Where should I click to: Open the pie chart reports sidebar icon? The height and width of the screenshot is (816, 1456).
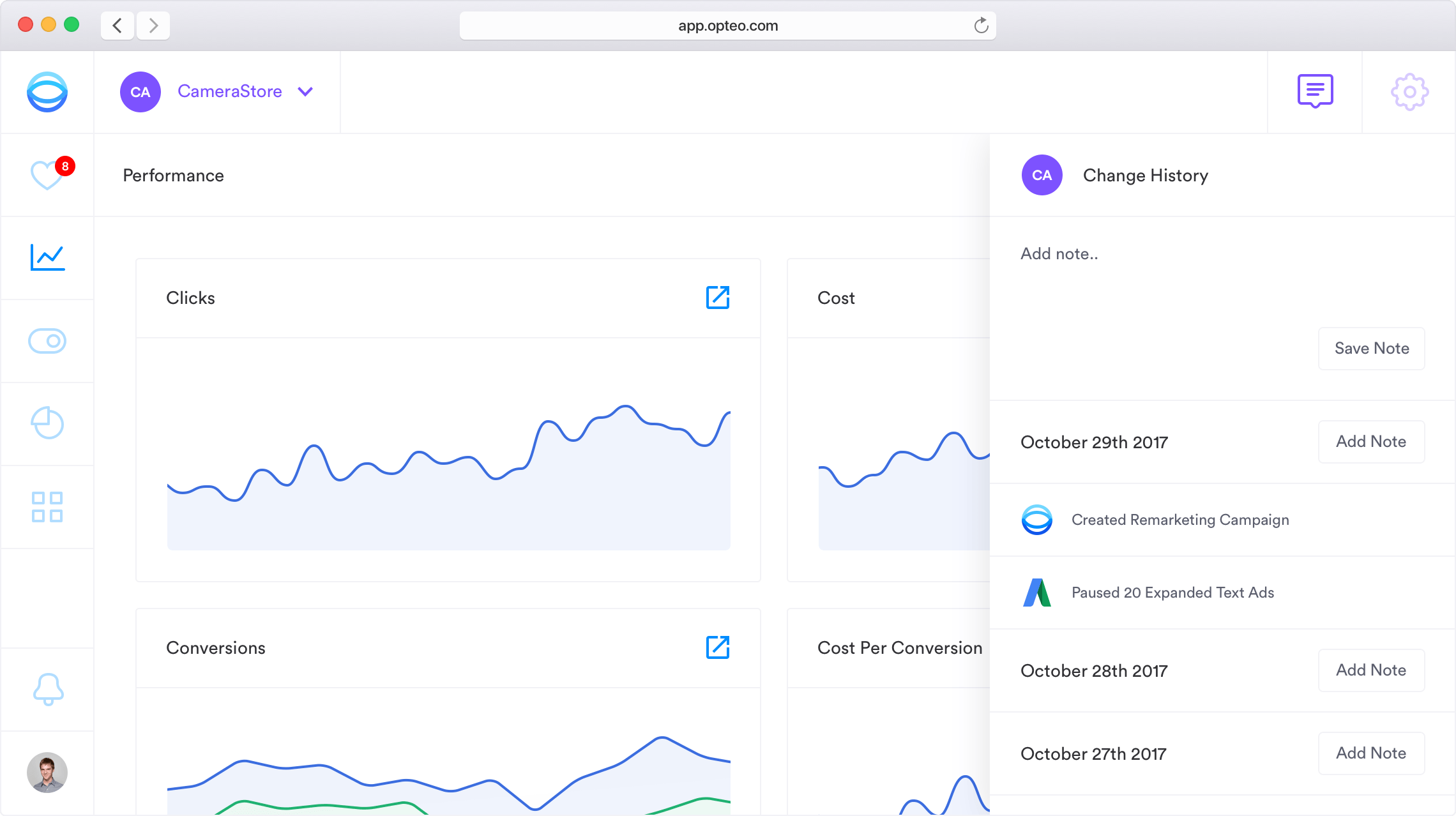[x=47, y=423]
